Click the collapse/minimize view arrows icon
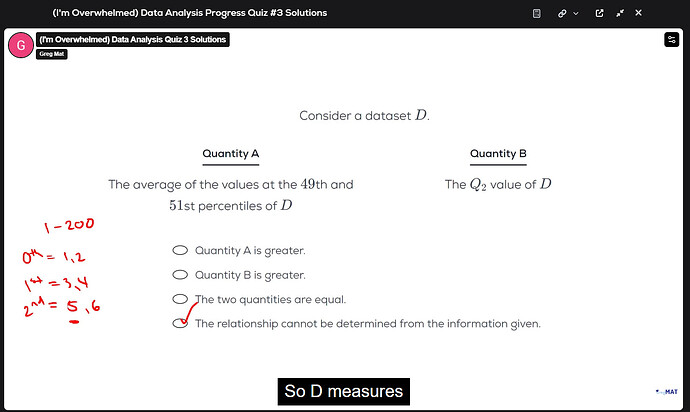The width and height of the screenshot is (690, 412). 619,13
